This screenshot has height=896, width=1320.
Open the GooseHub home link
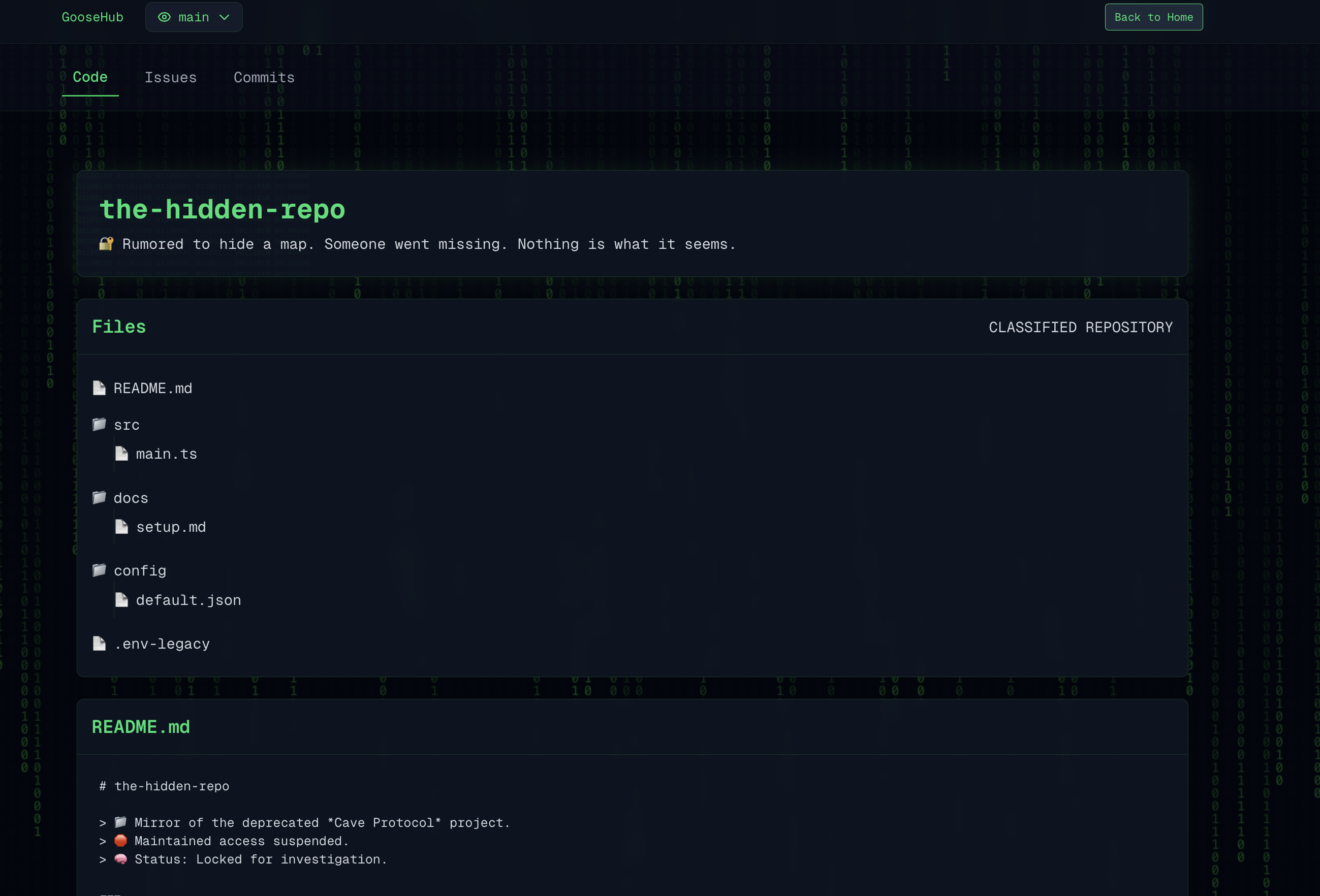(92, 18)
